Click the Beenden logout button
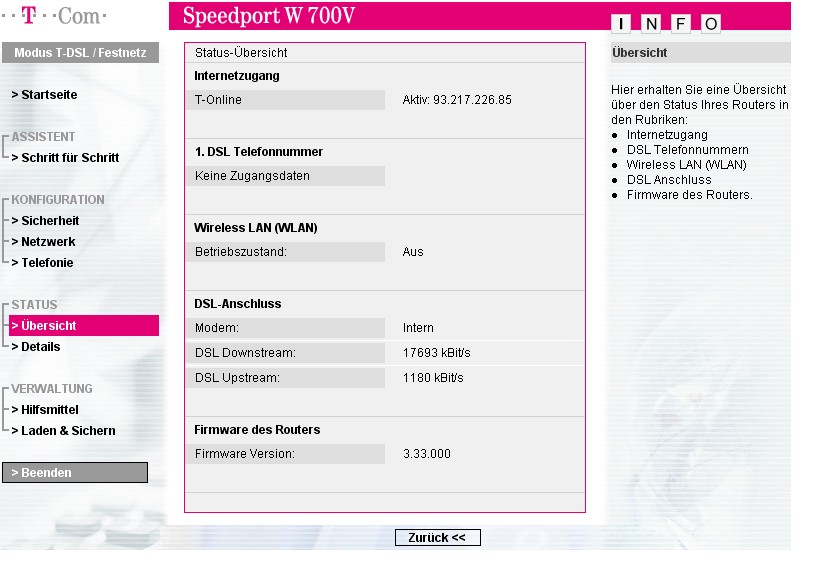The width and height of the screenshot is (817, 573). click(x=75, y=472)
